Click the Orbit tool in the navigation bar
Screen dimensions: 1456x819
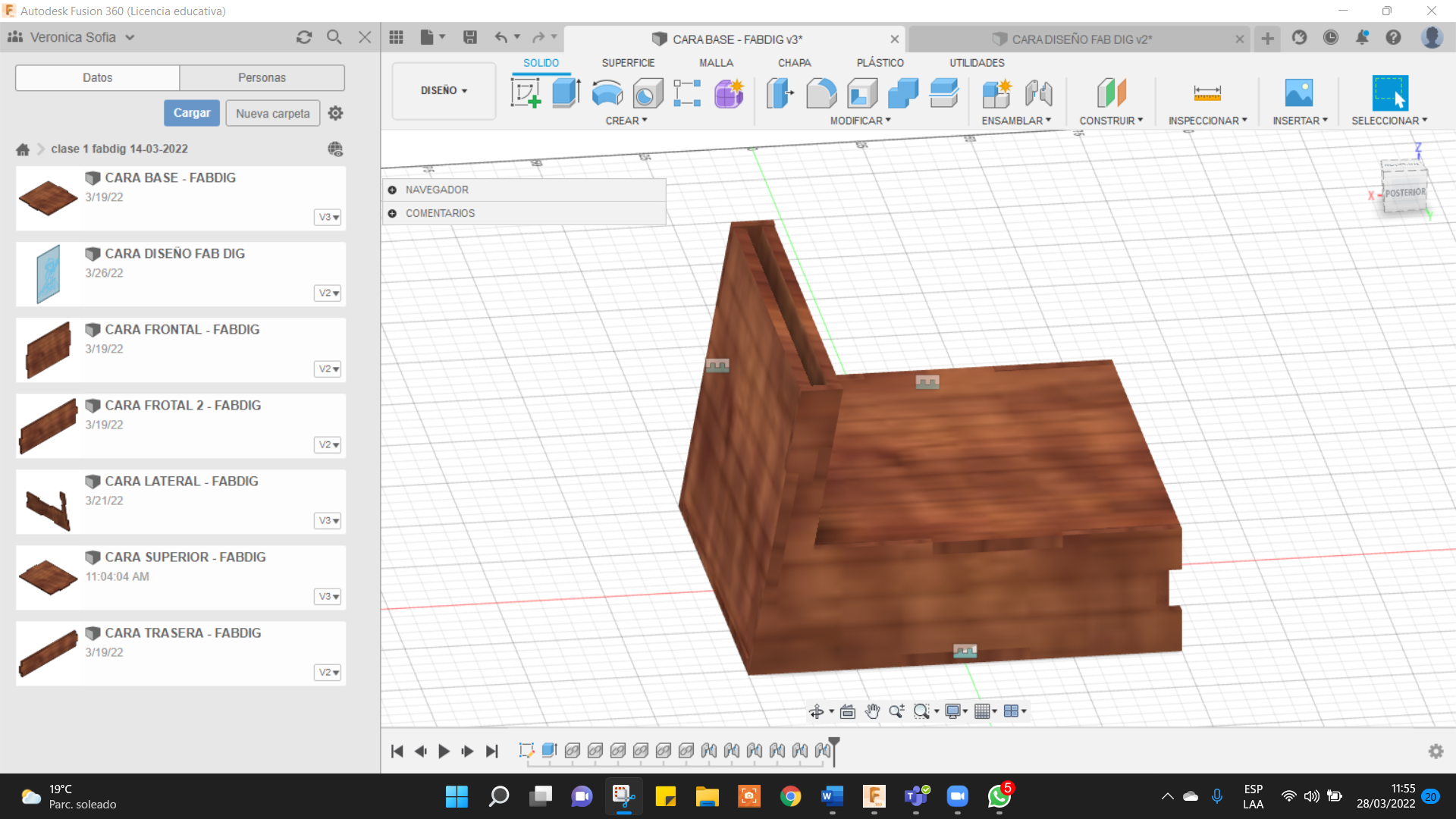[816, 711]
